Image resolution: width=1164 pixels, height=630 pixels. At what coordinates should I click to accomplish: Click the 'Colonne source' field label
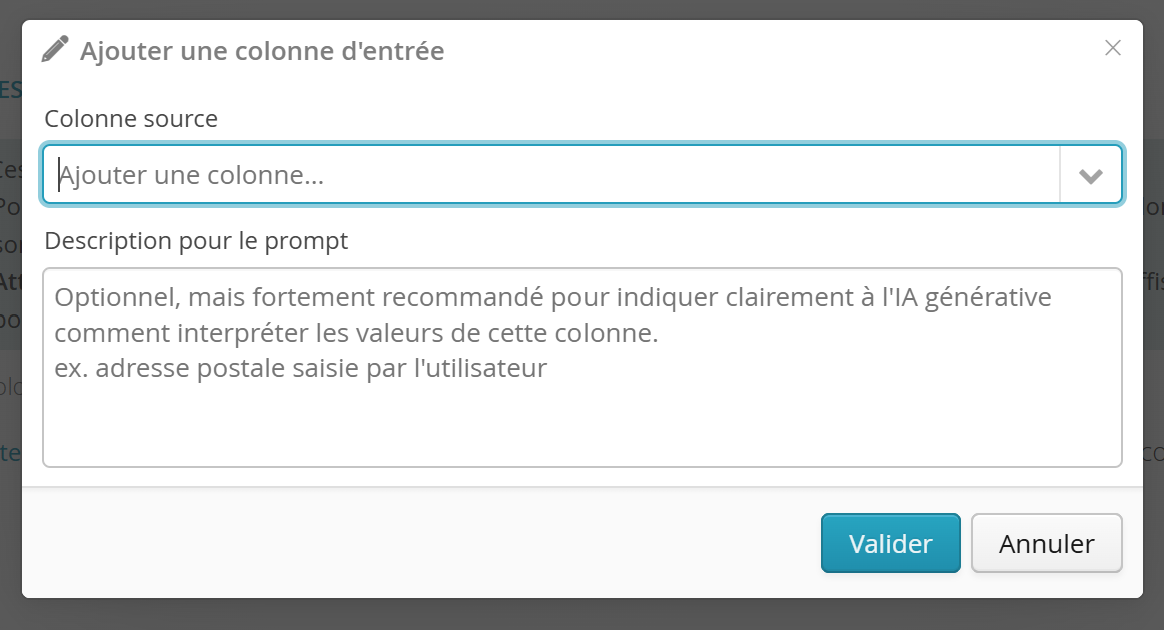point(131,119)
